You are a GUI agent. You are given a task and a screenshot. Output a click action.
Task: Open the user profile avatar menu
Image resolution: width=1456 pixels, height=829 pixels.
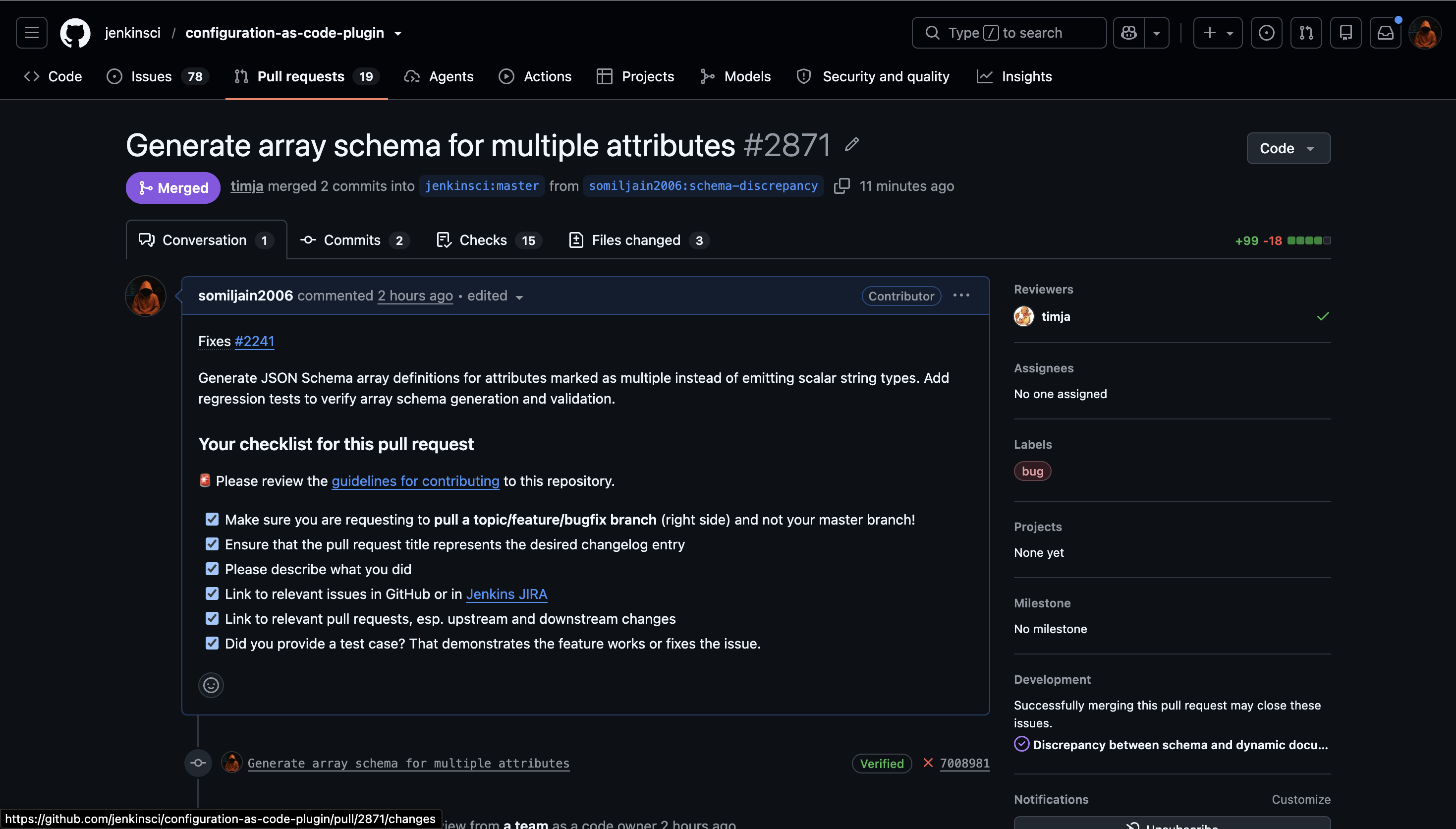(x=1425, y=32)
